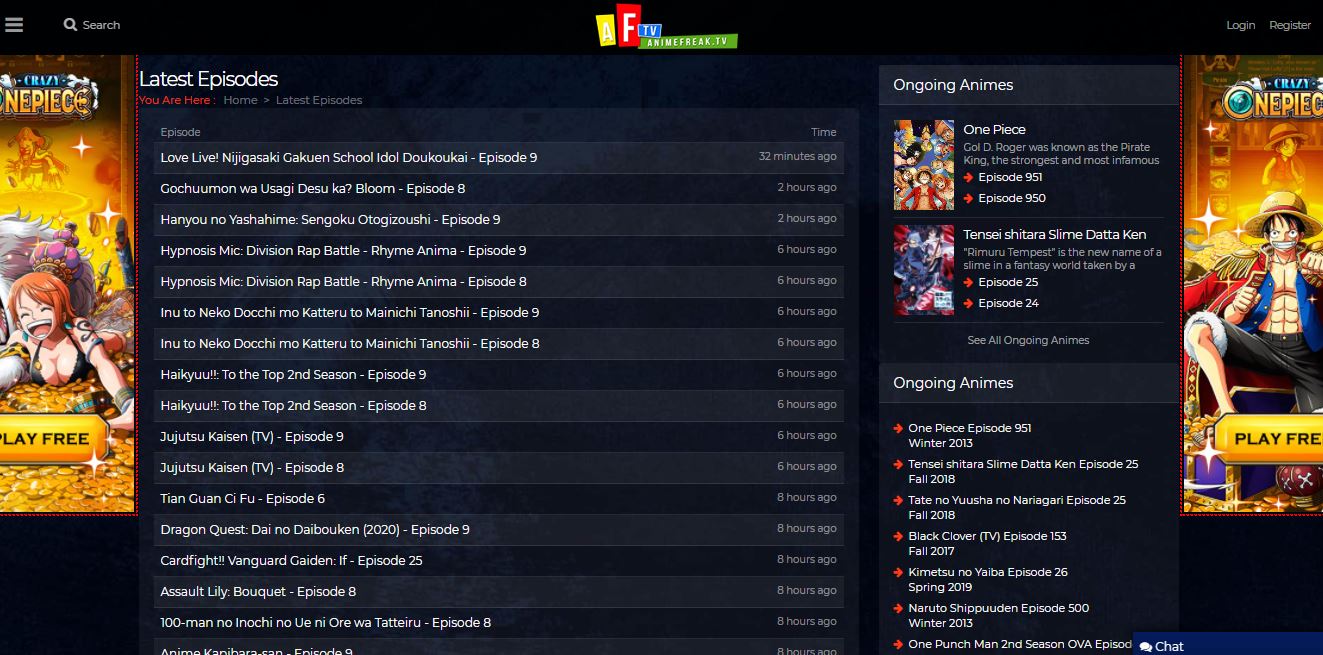
Task: Go to Home breadcrumb
Action: click(x=240, y=100)
